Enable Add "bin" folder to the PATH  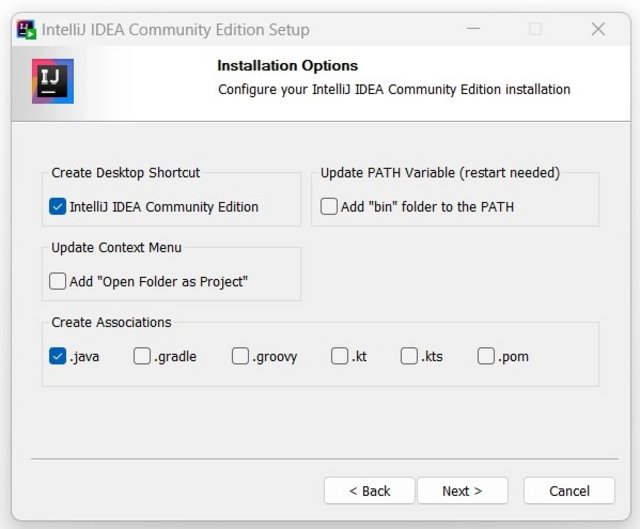tap(329, 207)
